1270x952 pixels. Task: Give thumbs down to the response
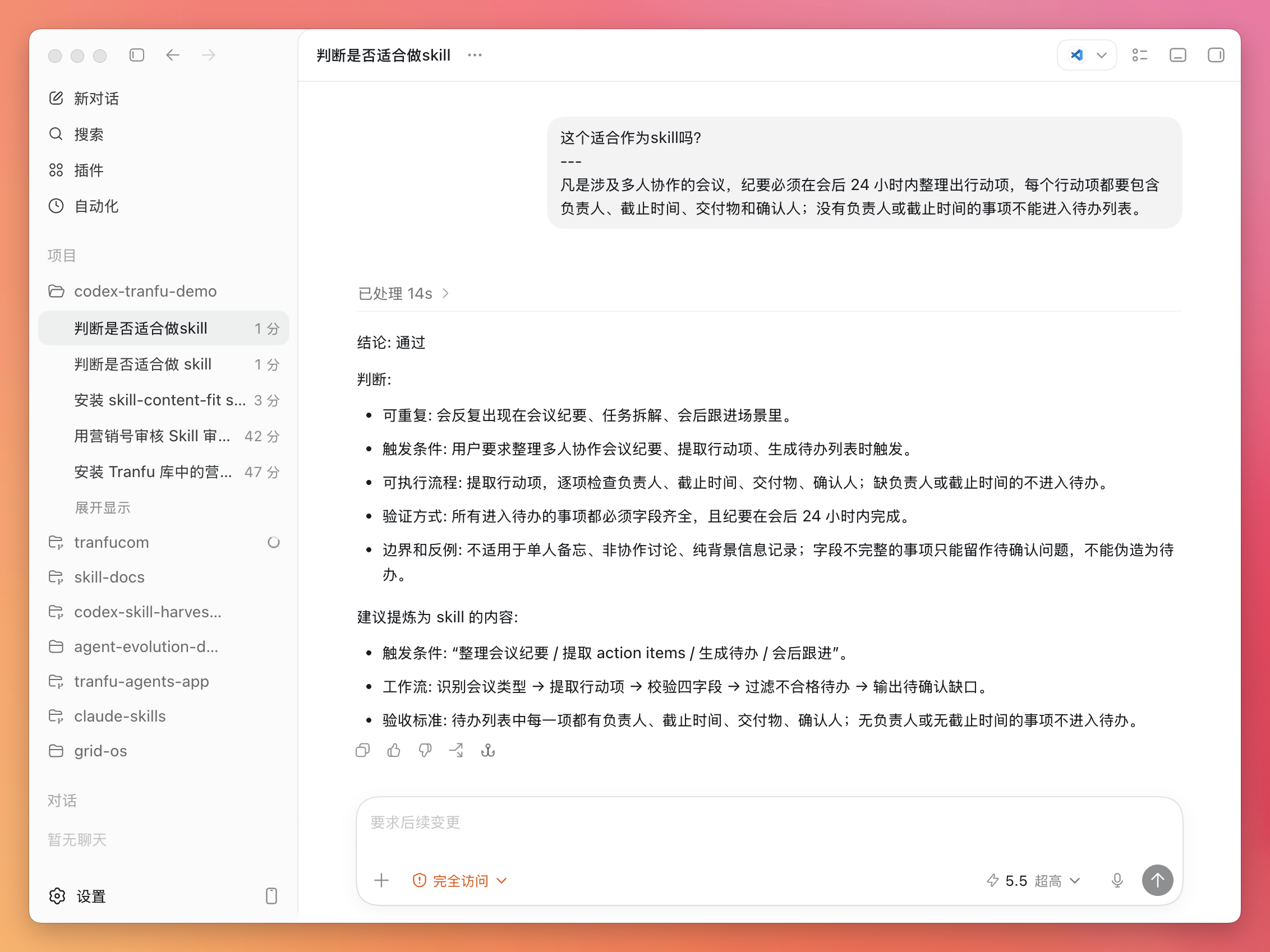coord(425,751)
